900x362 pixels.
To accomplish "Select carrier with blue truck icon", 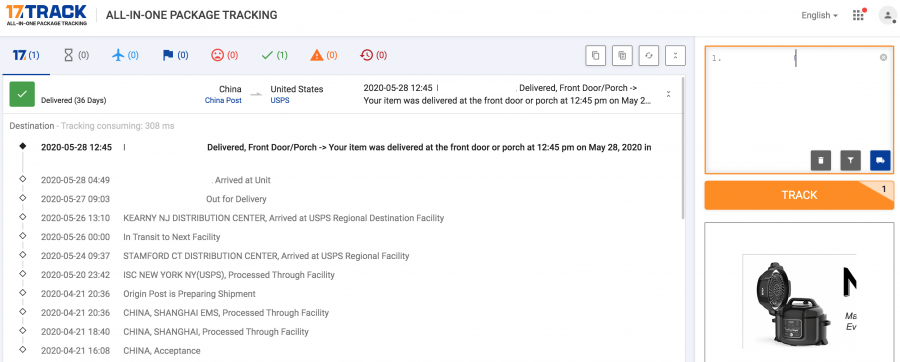I will coord(880,160).
